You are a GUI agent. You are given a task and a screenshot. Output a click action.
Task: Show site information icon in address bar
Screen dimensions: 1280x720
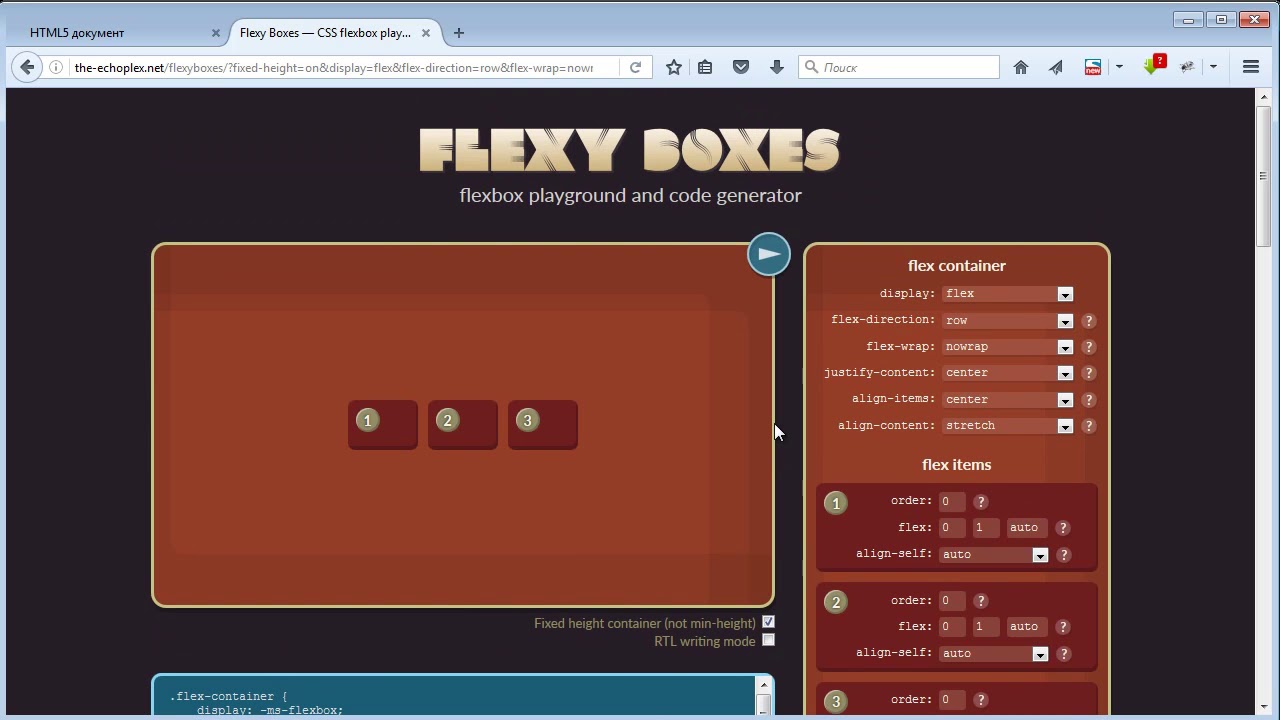tap(56, 67)
